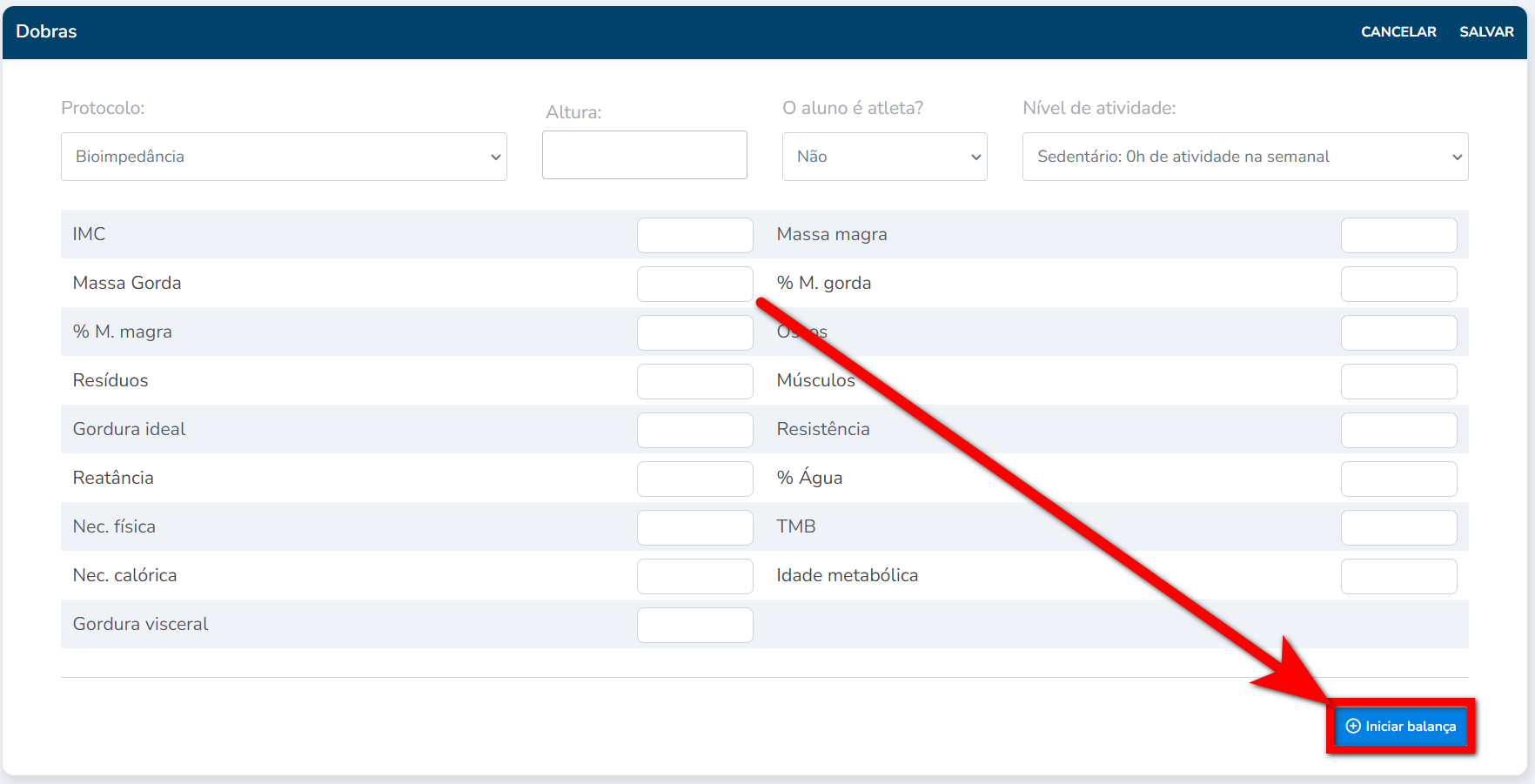Select the % M. gorda input
The height and width of the screenshot is (784, 1535).
(1398, 284)
